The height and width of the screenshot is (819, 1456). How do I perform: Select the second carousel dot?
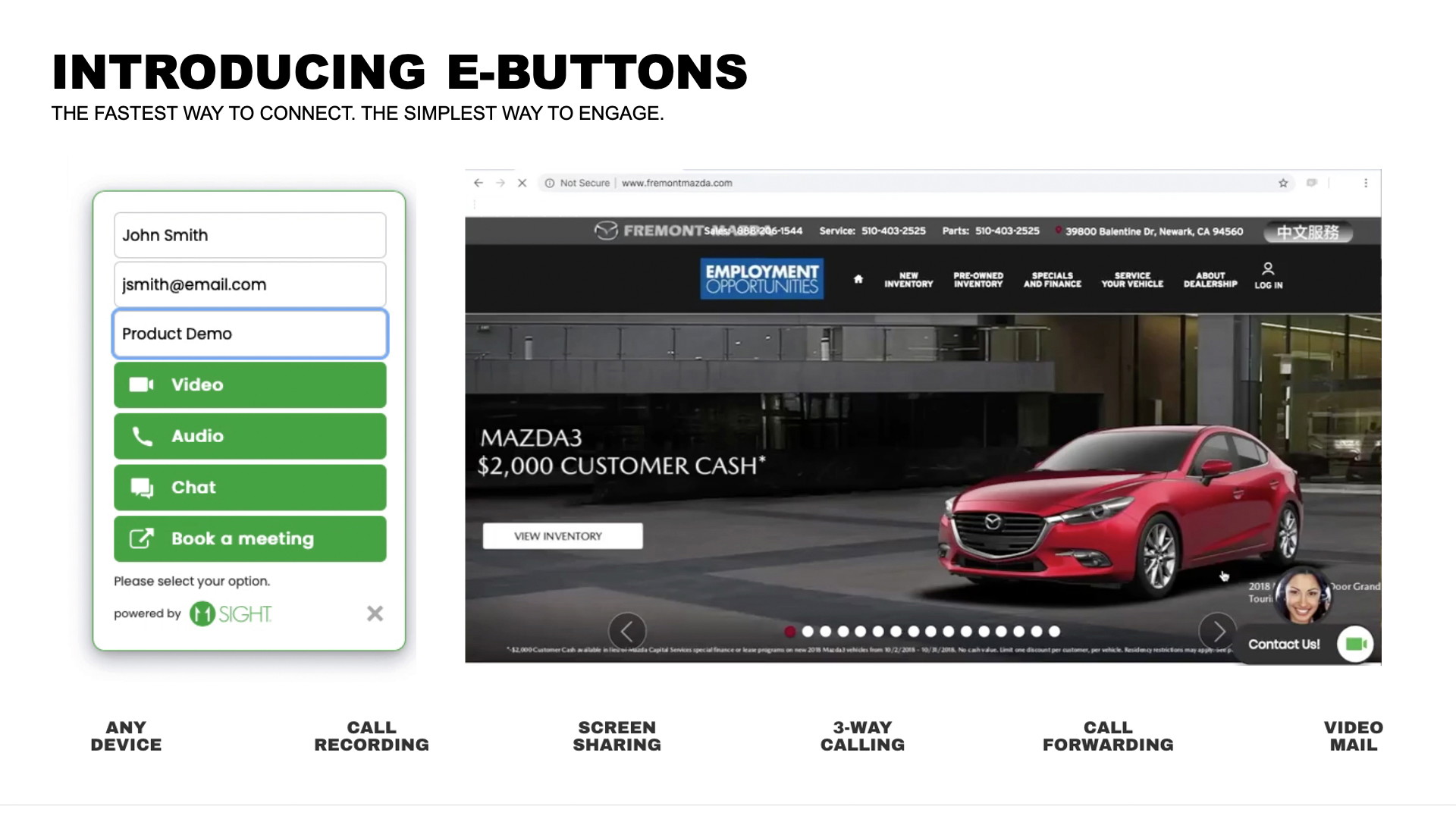click(x=808, y=631)
